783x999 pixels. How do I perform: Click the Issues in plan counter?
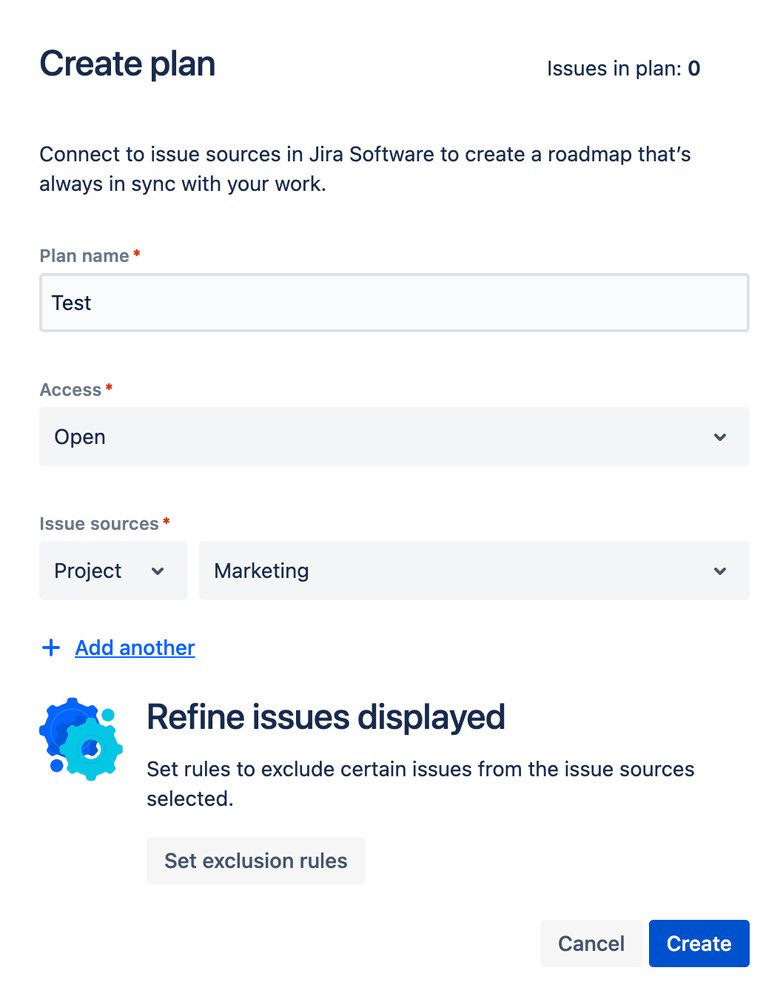[x=623, y=69]
